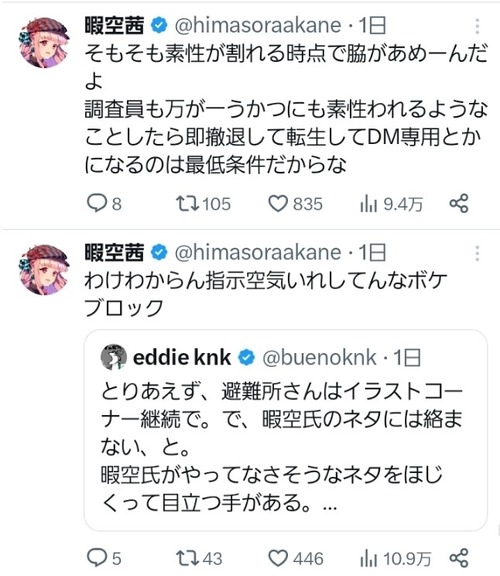Open @himasoraakane handle in first tweet
This screenshot has width=500, height=576.
coord(258,26)
